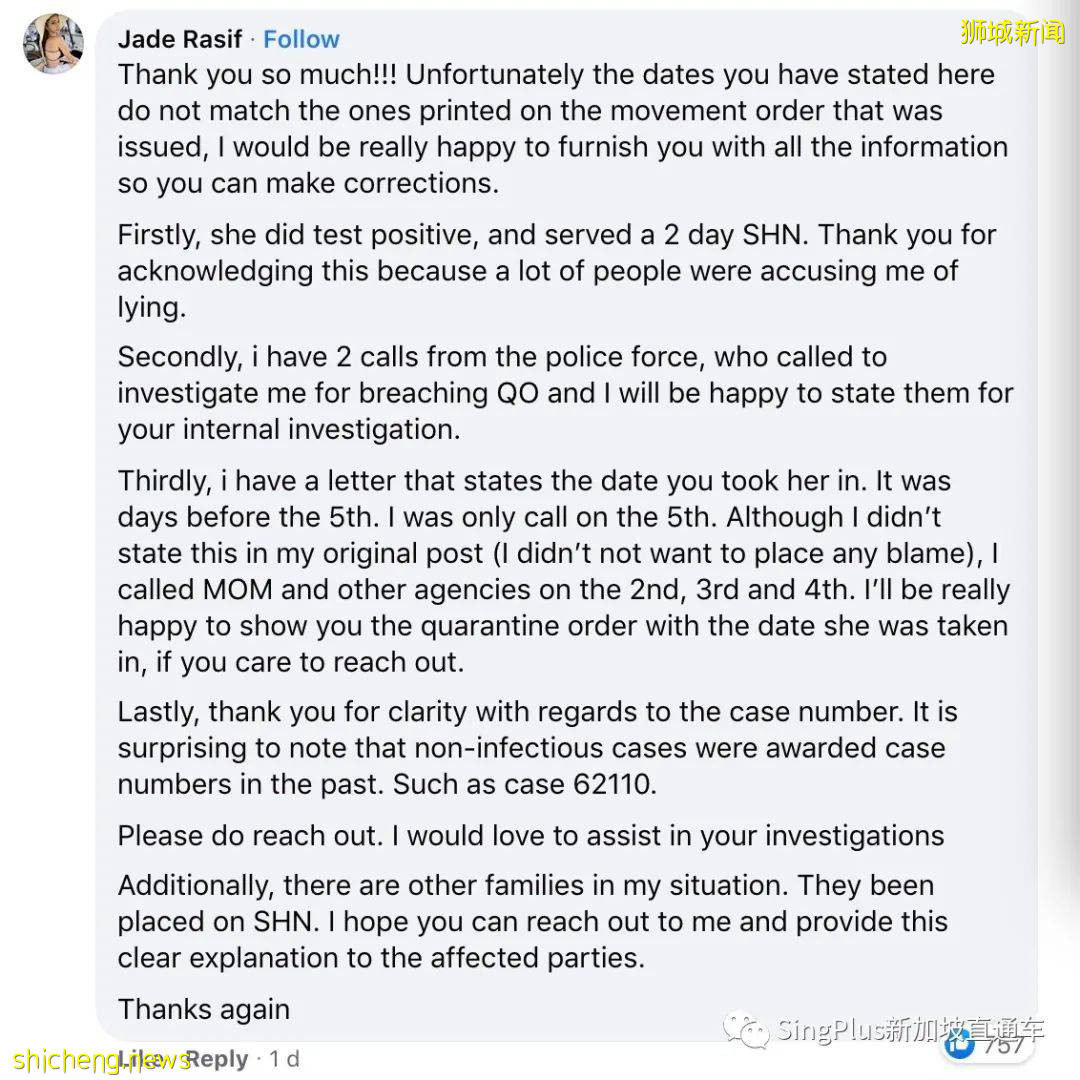Click the Jade Rasif commenter name
The height and width of the screenshot is (1080, 1080).
click(180, 40)
